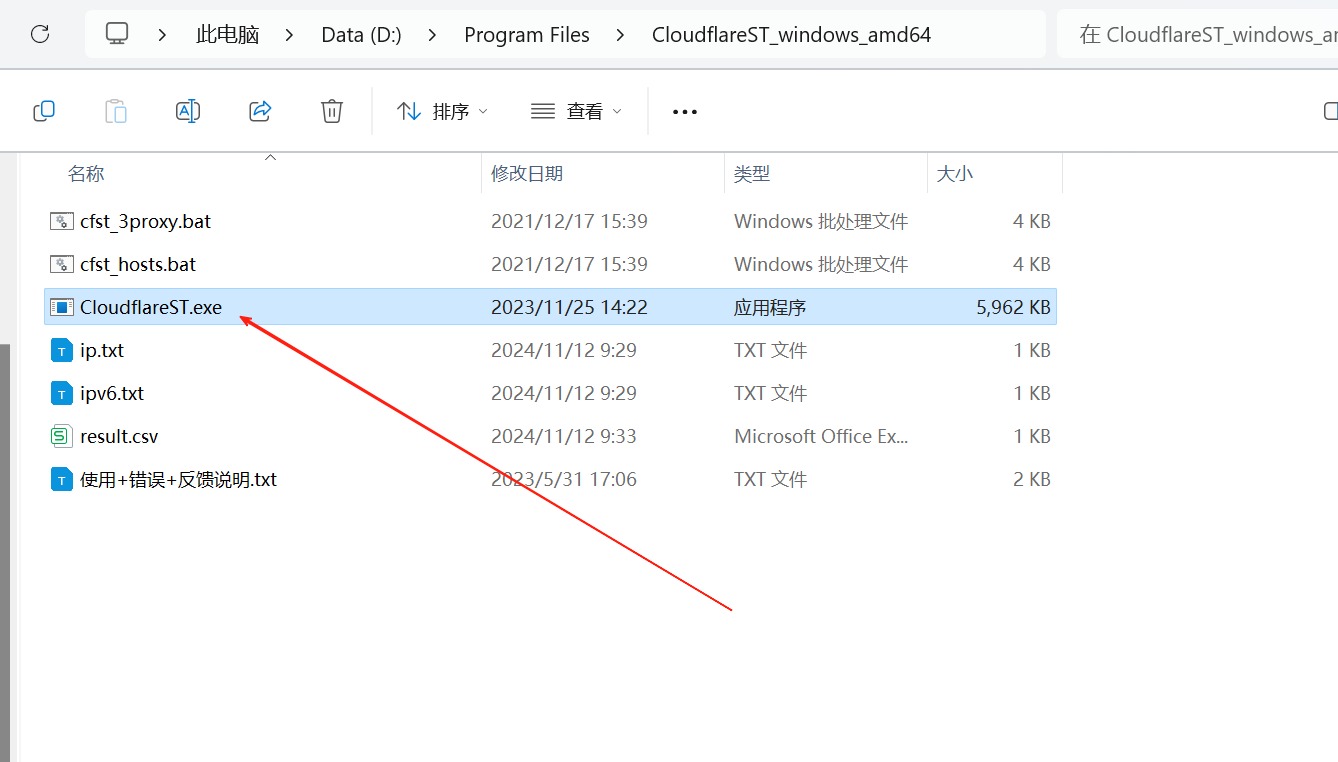1338x762 pixels.
Task: Click the ip.txt file icon
Action: [62, 350]
